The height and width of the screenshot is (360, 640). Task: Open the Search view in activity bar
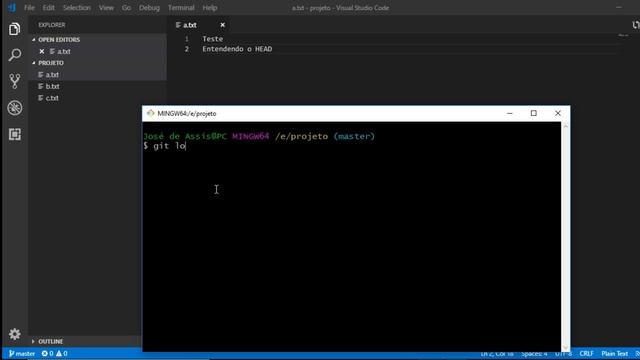15,55
